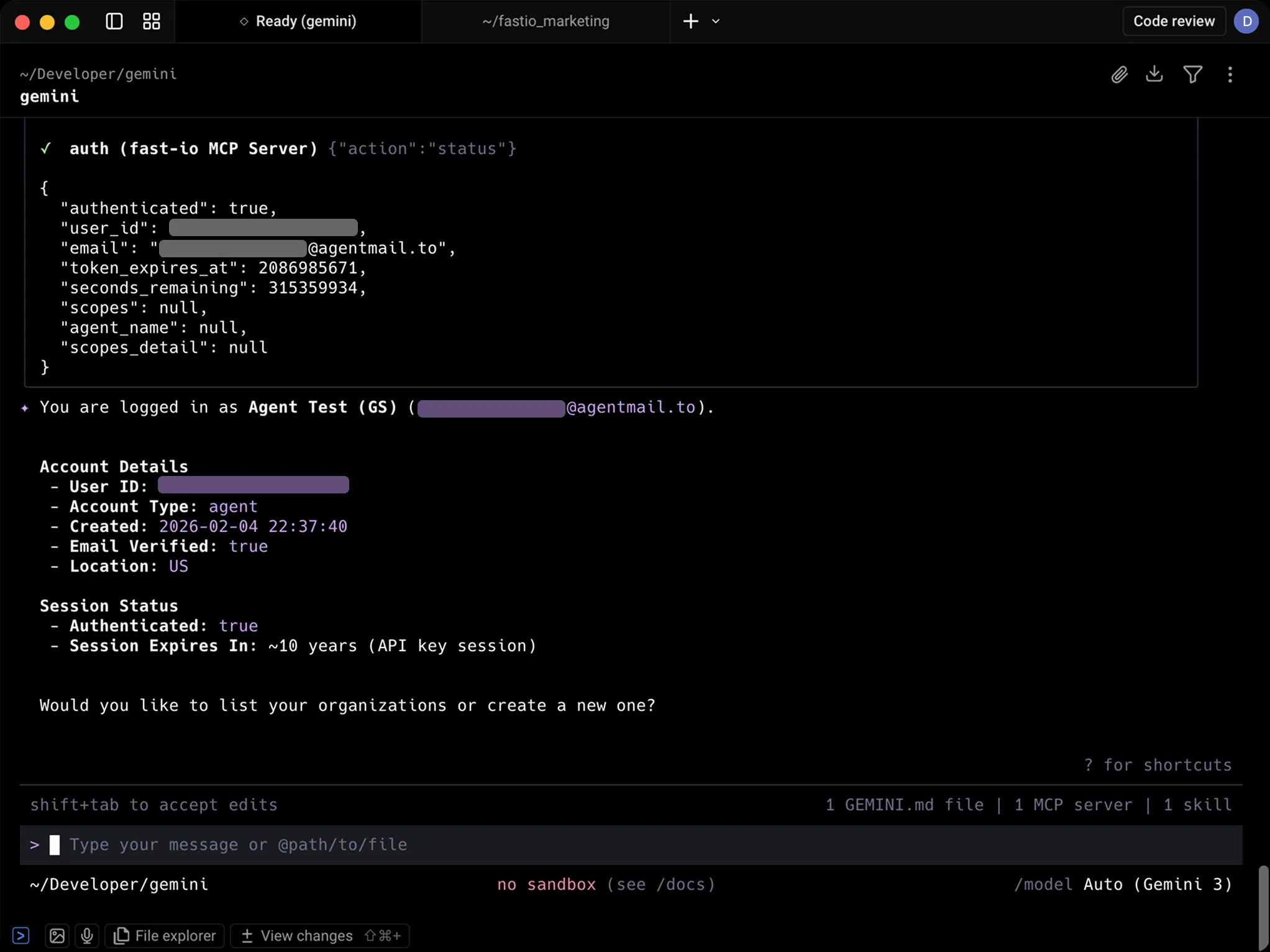Insert an image with the image icon

click(x=56, y=935)
